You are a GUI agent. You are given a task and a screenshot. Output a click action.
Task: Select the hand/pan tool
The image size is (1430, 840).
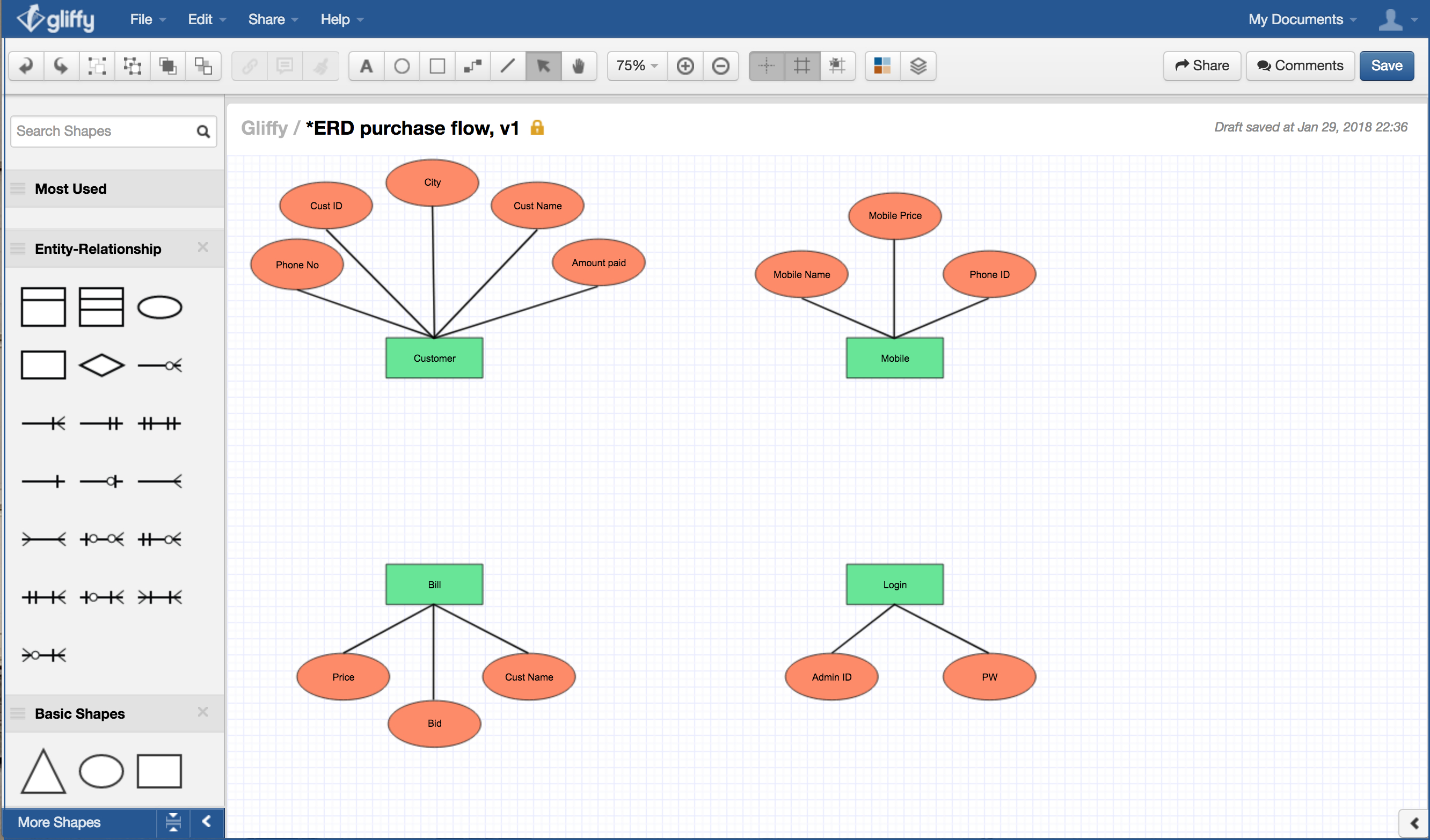click(x=579, y=65)
